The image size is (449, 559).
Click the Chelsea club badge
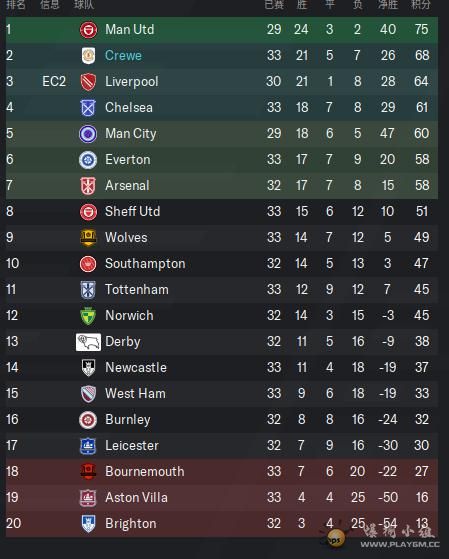88,108
